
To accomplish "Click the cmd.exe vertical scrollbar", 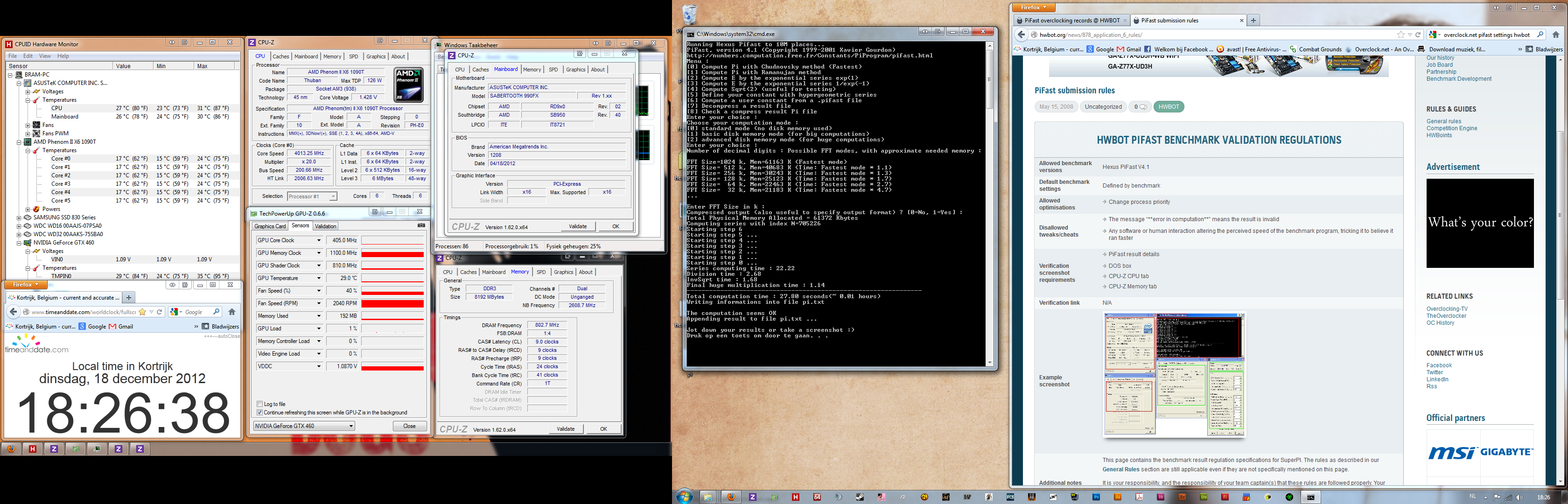I will pos(989,204).
